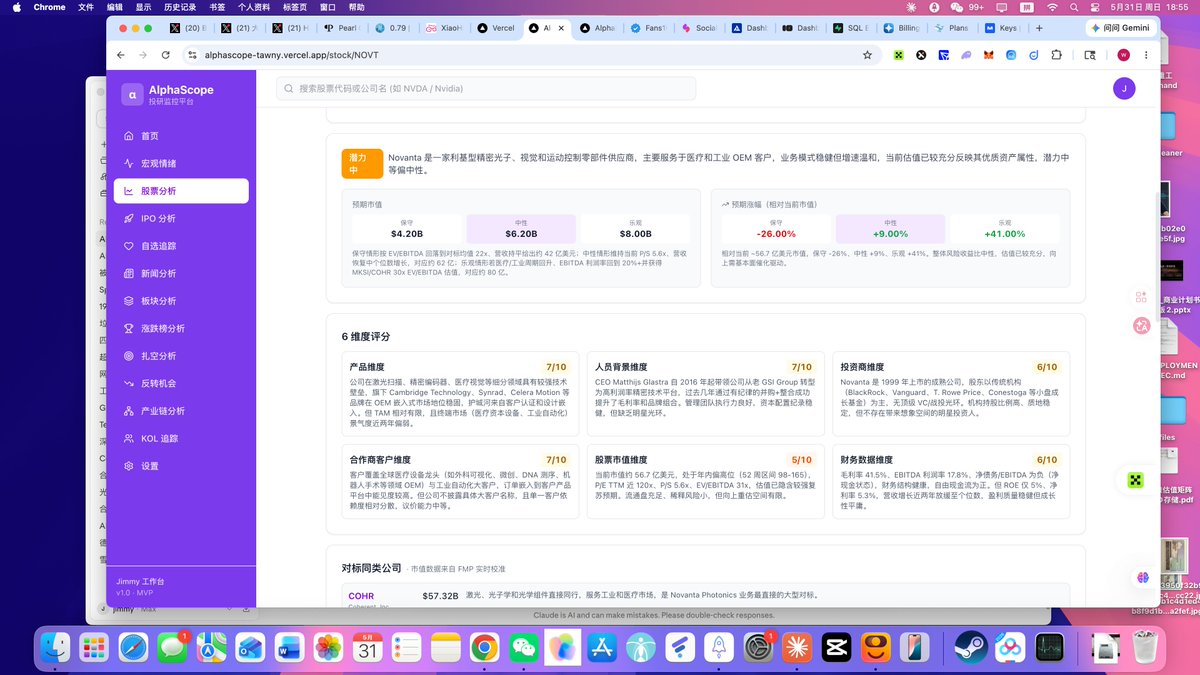This screenshot has height=675, width=1200.
Task: Click the 人员背景维度 score card
Action: (x=705, y=394)
